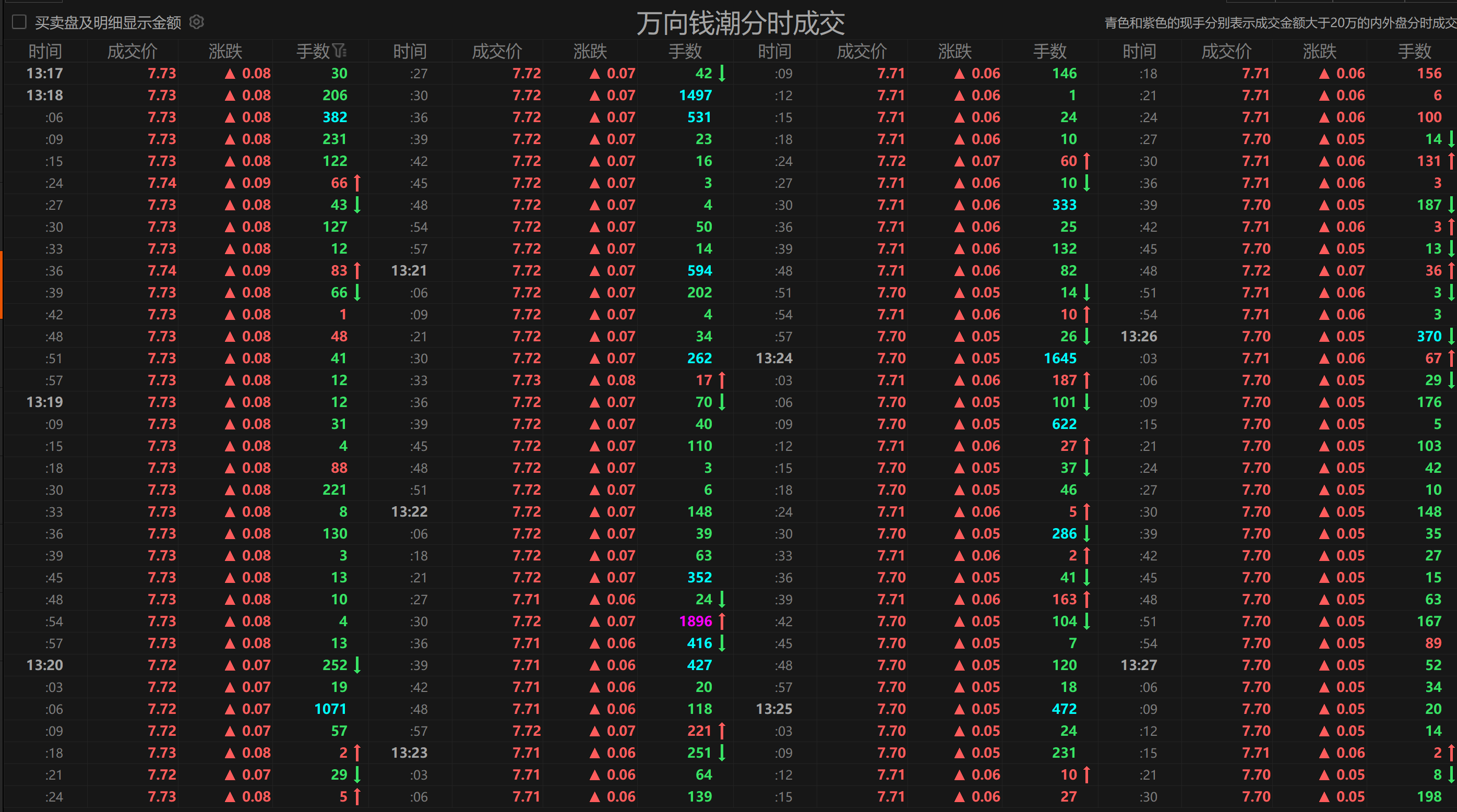The height and width of the screenshot is (812, 1457).
Task: Select the 13:21 time label
Action: [409, 271]
